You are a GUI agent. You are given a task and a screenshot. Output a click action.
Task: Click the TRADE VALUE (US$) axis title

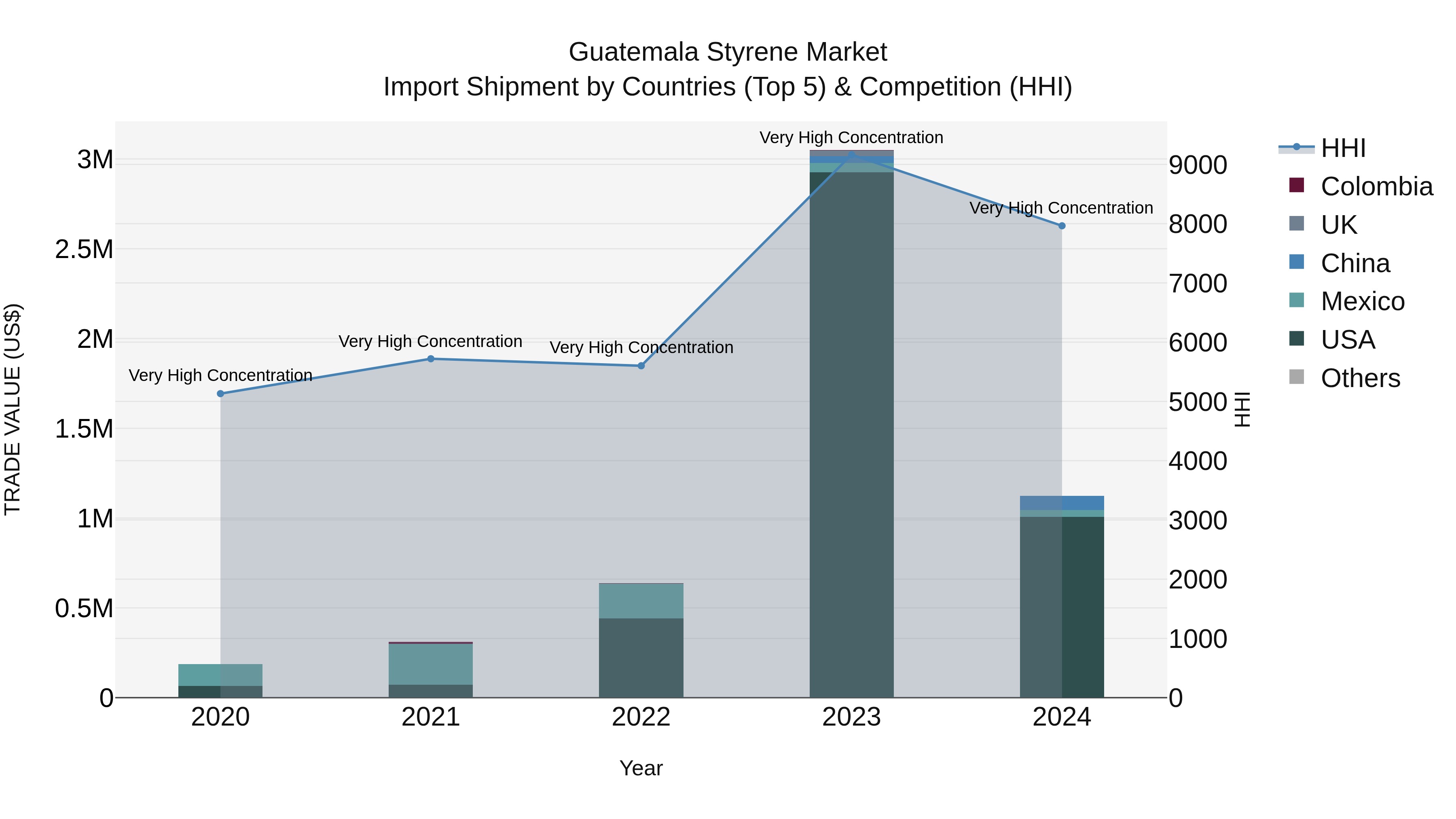(13, 409)
